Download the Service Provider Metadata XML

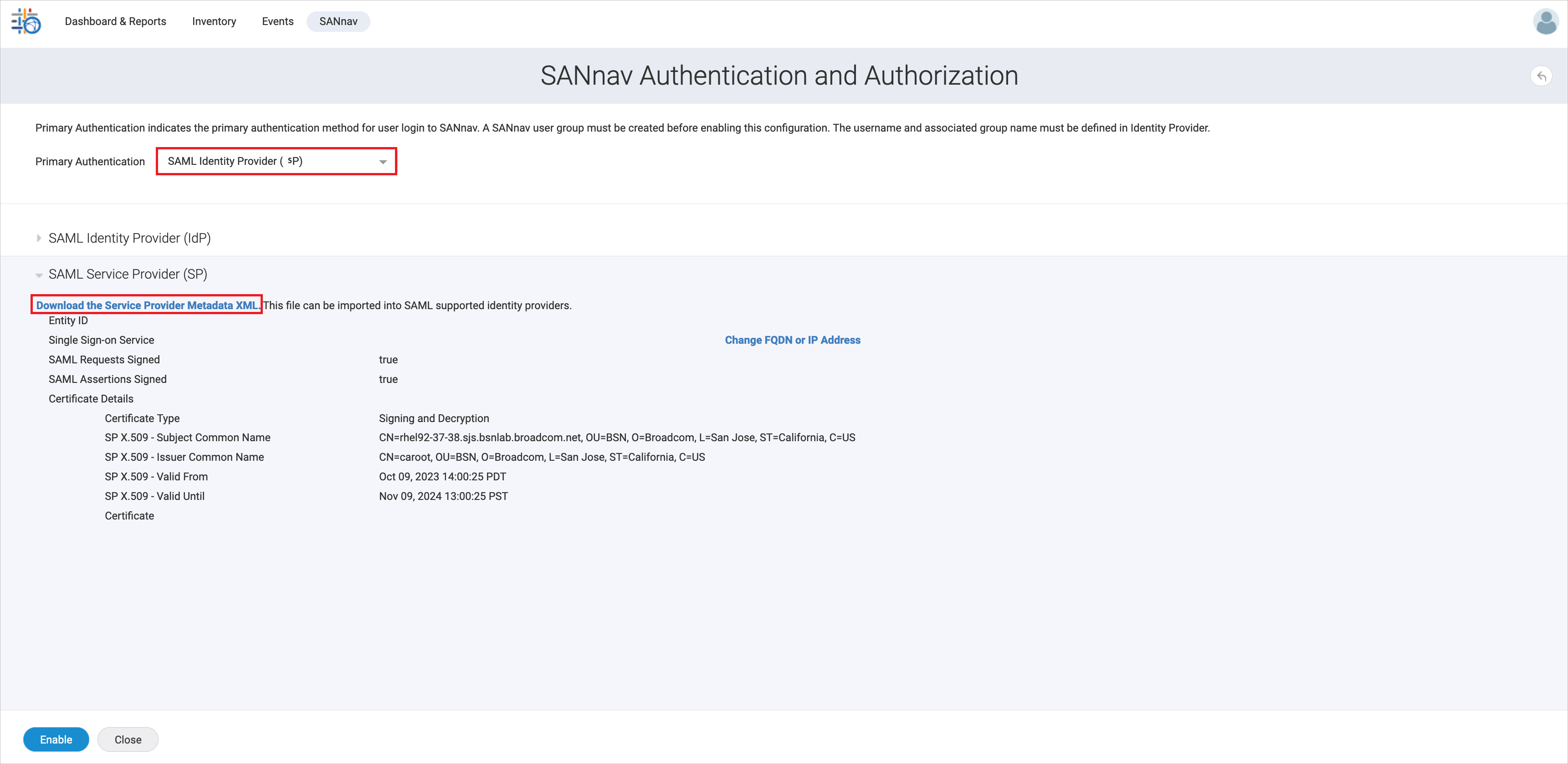146,306
